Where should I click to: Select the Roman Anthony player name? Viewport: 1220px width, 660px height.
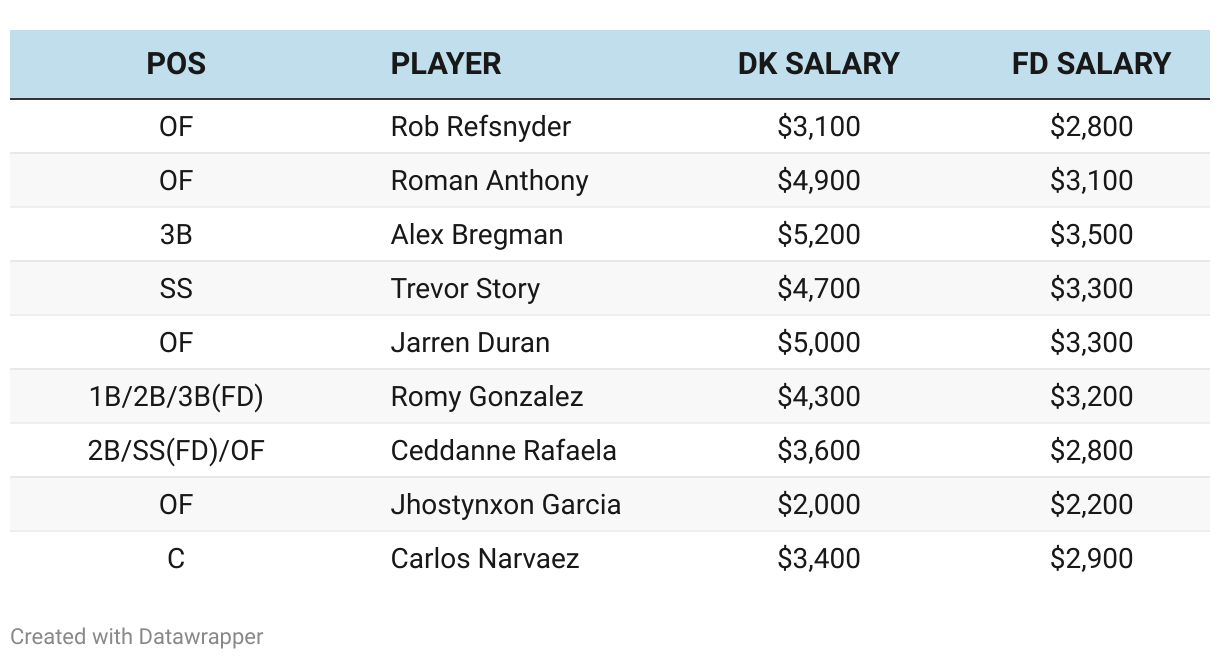click(490, 181)
